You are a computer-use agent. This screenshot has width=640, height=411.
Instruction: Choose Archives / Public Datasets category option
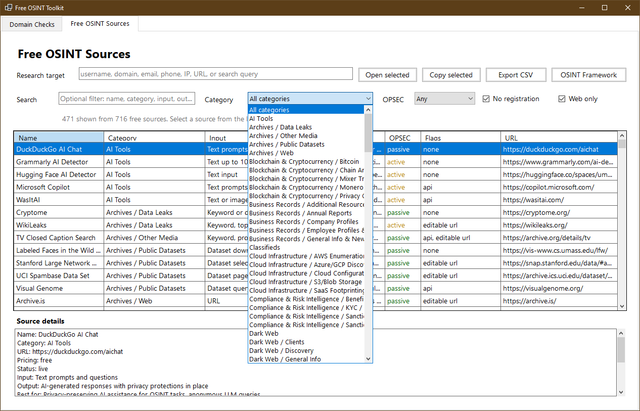tap(306, 144)
